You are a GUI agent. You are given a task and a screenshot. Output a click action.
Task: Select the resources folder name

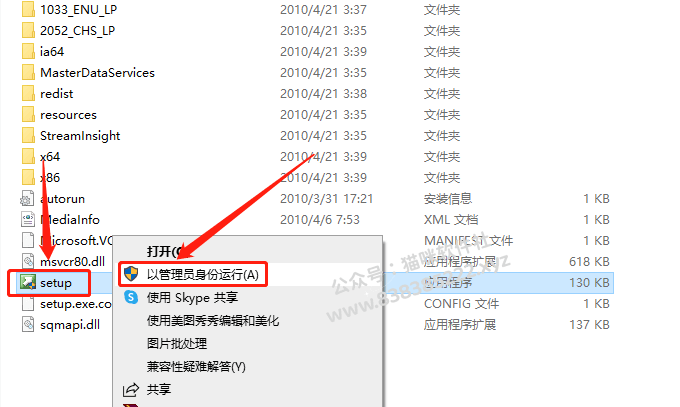point(69,115)
